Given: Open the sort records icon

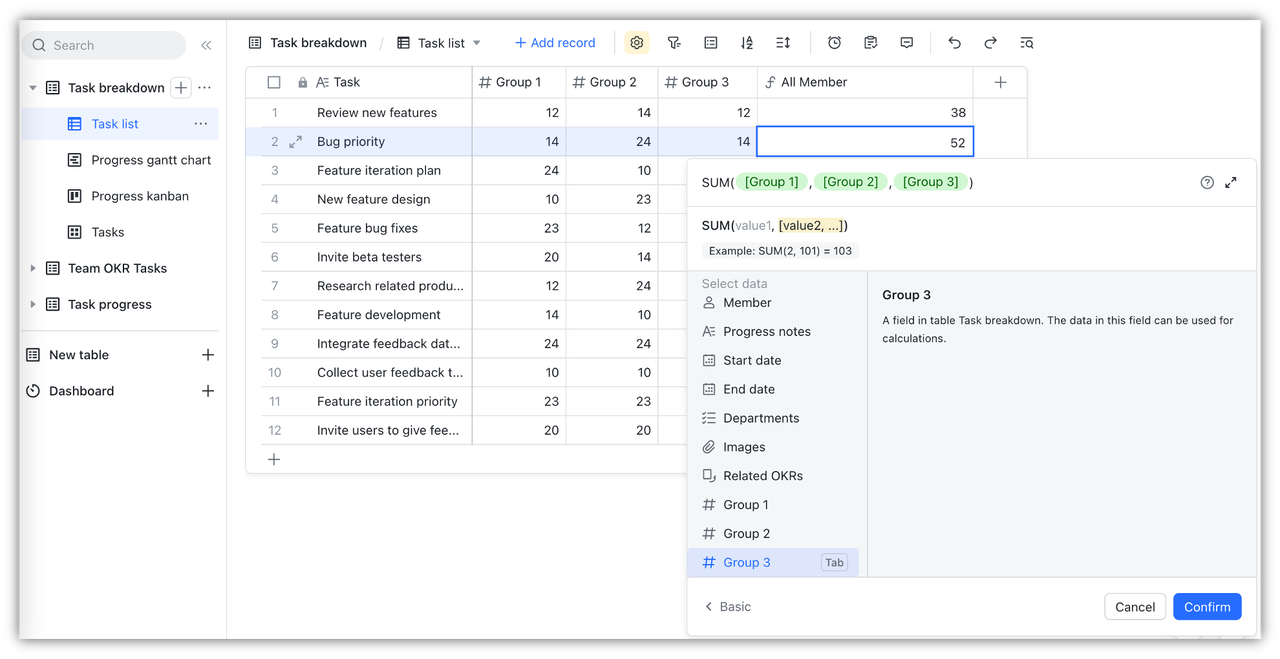Looking at the screenshot, I should 747,43.
